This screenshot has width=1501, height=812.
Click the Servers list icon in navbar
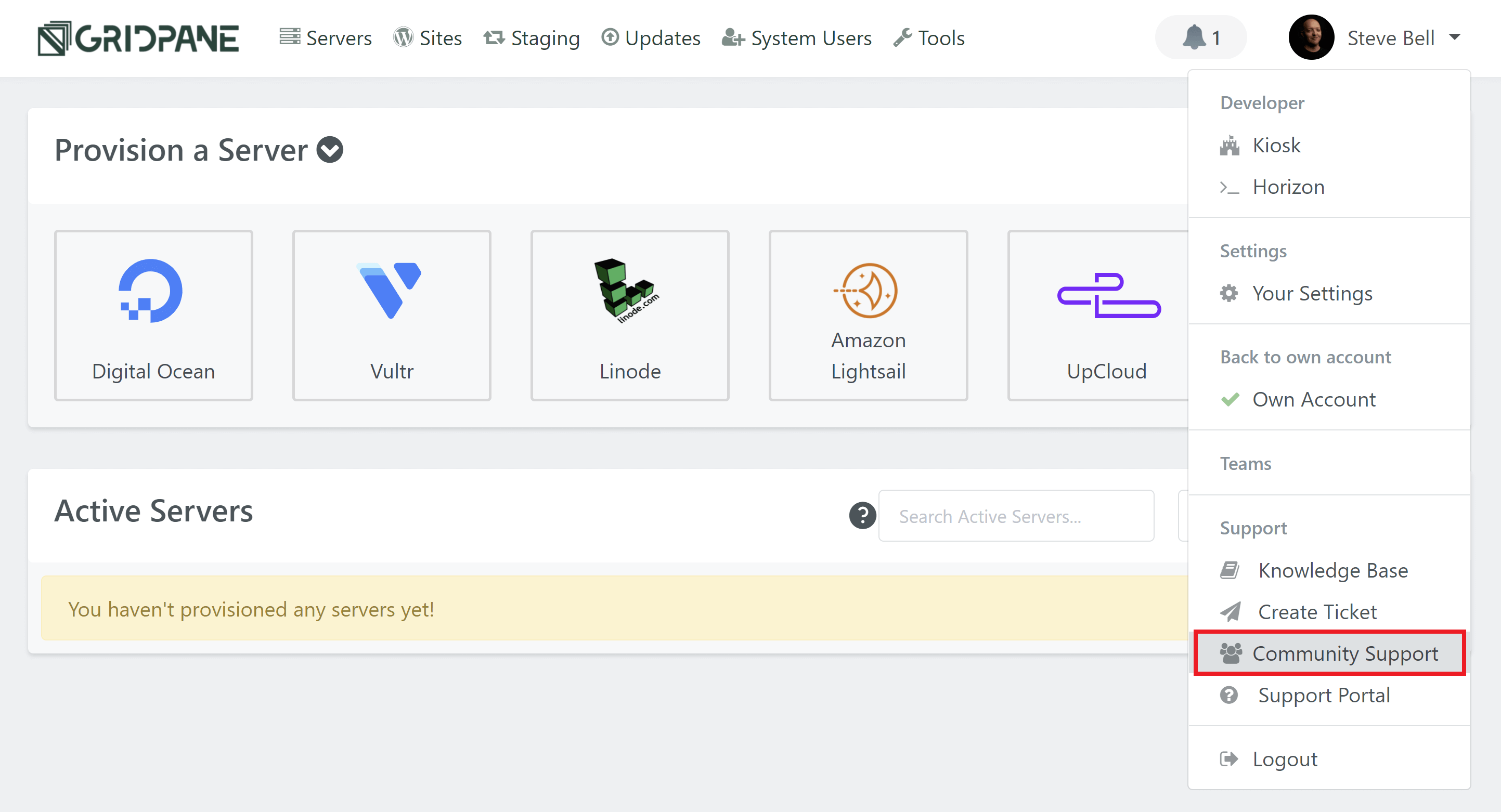pyautogui.click(x=290, y=37)
